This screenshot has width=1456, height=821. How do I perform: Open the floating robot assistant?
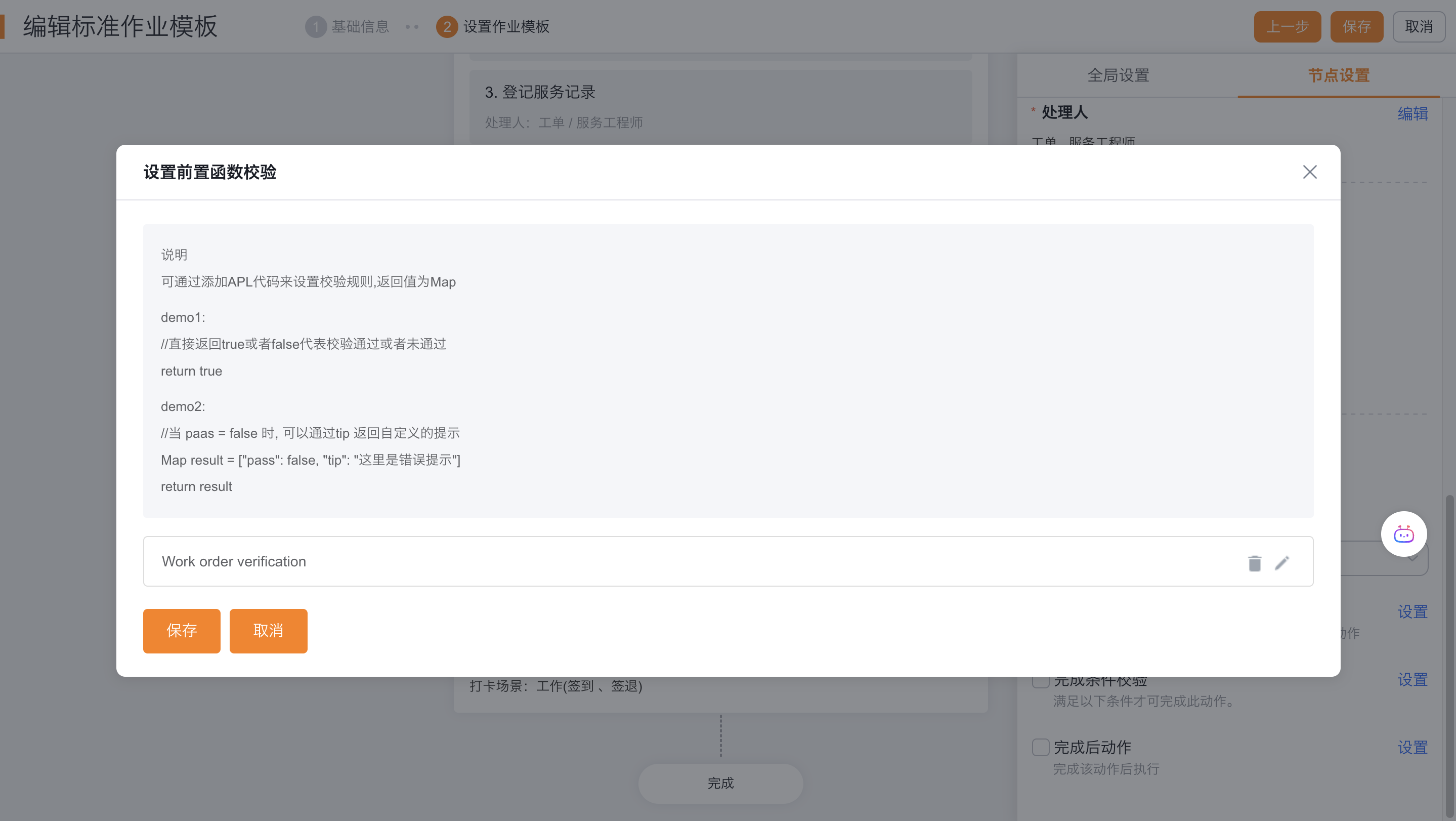coord(1403,534)
